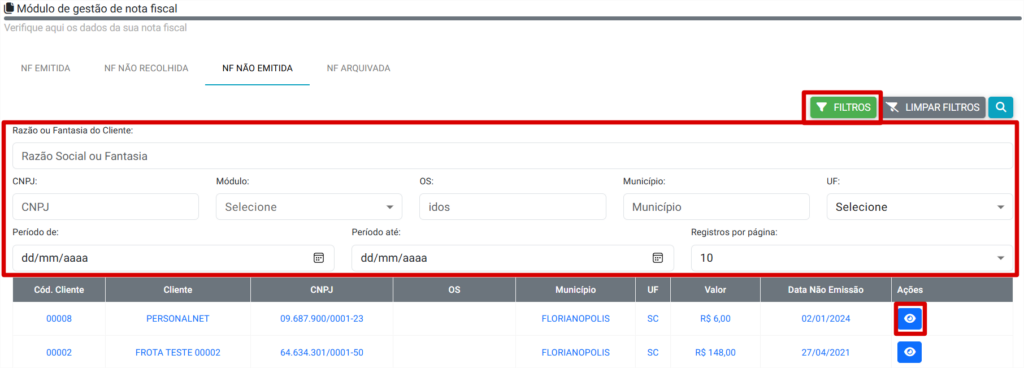
Task: Open the NF ARQUIVADA tab
Action: [x=359, y=68]
